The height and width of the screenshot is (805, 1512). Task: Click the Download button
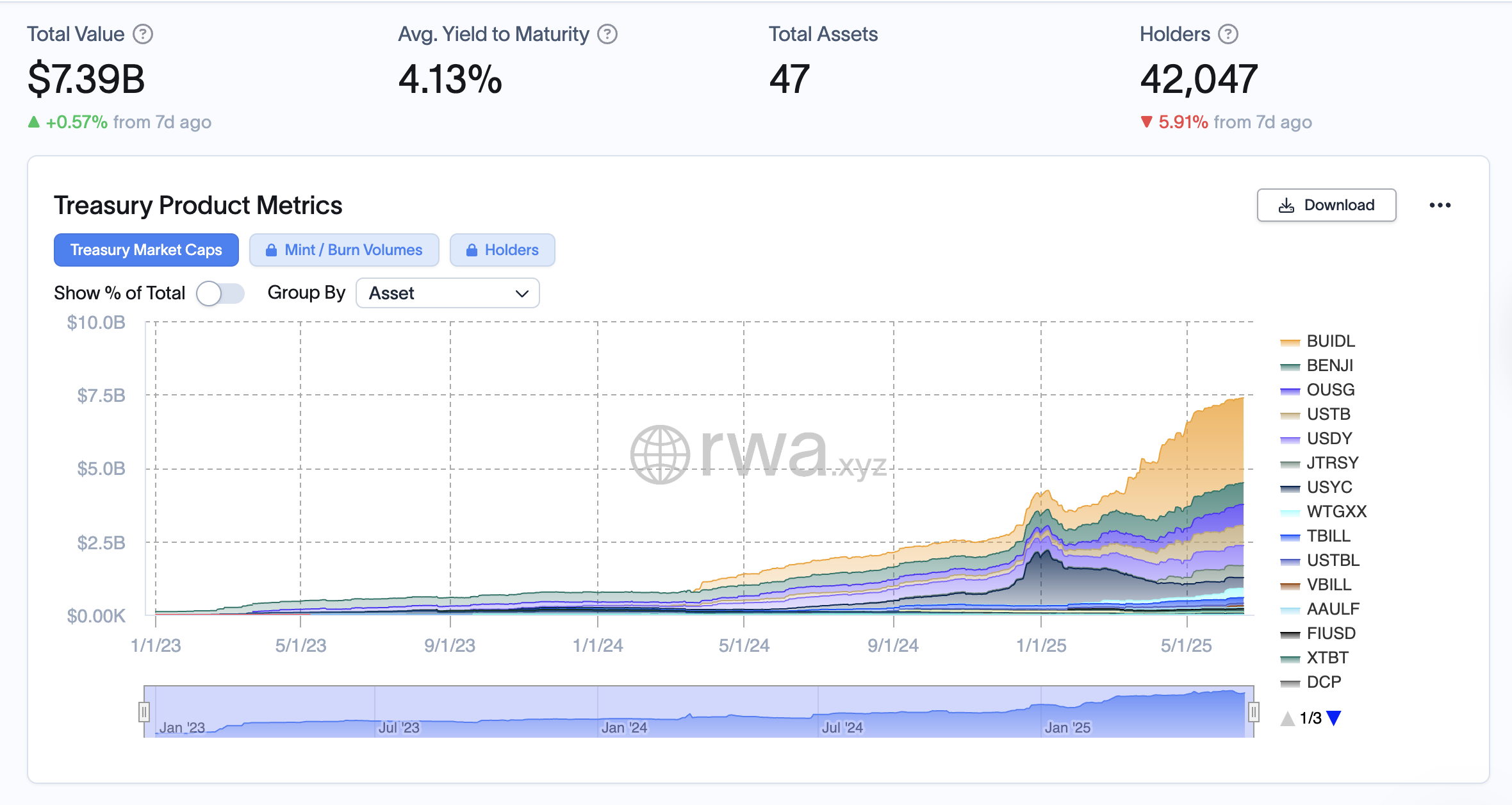point(1326,205)
